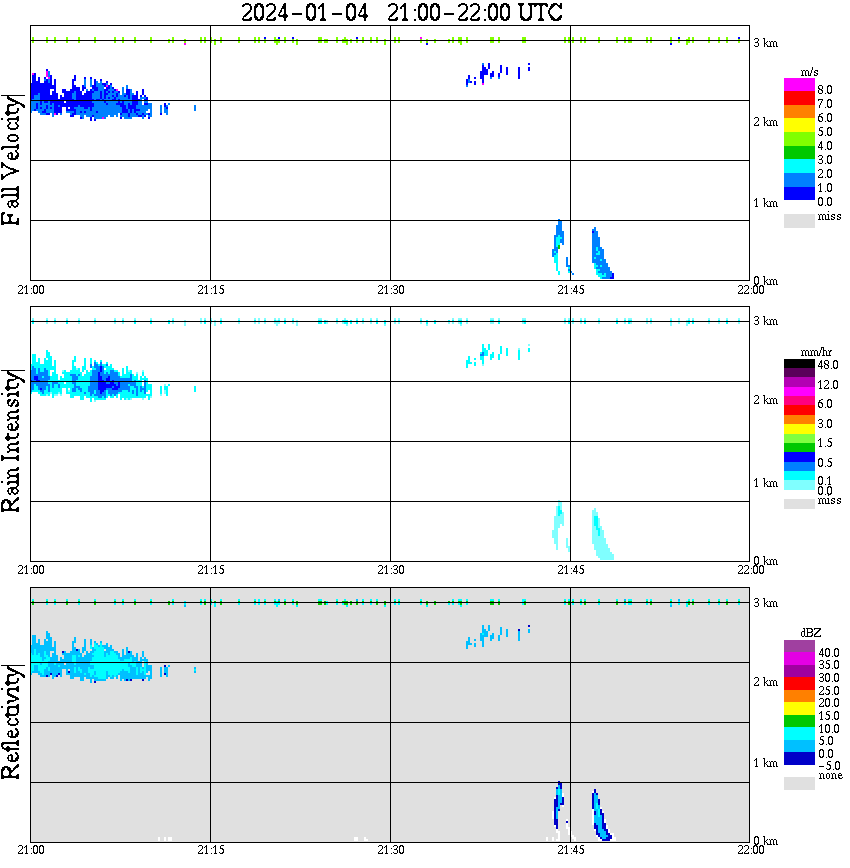Select the orange swatch in the m/s legend
Viewport: 850px width, 868px height.
click(799, 112)
